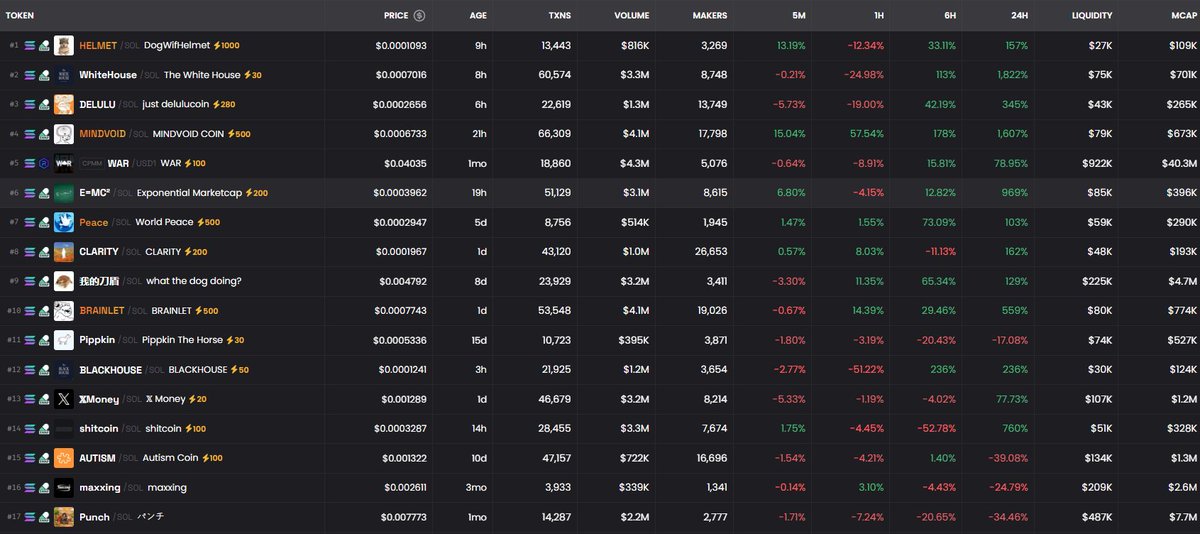Click the ⚡20 boost badge on XMoney
The height and width of the screenshot is (534, 1200).
[x=197, y=399]
